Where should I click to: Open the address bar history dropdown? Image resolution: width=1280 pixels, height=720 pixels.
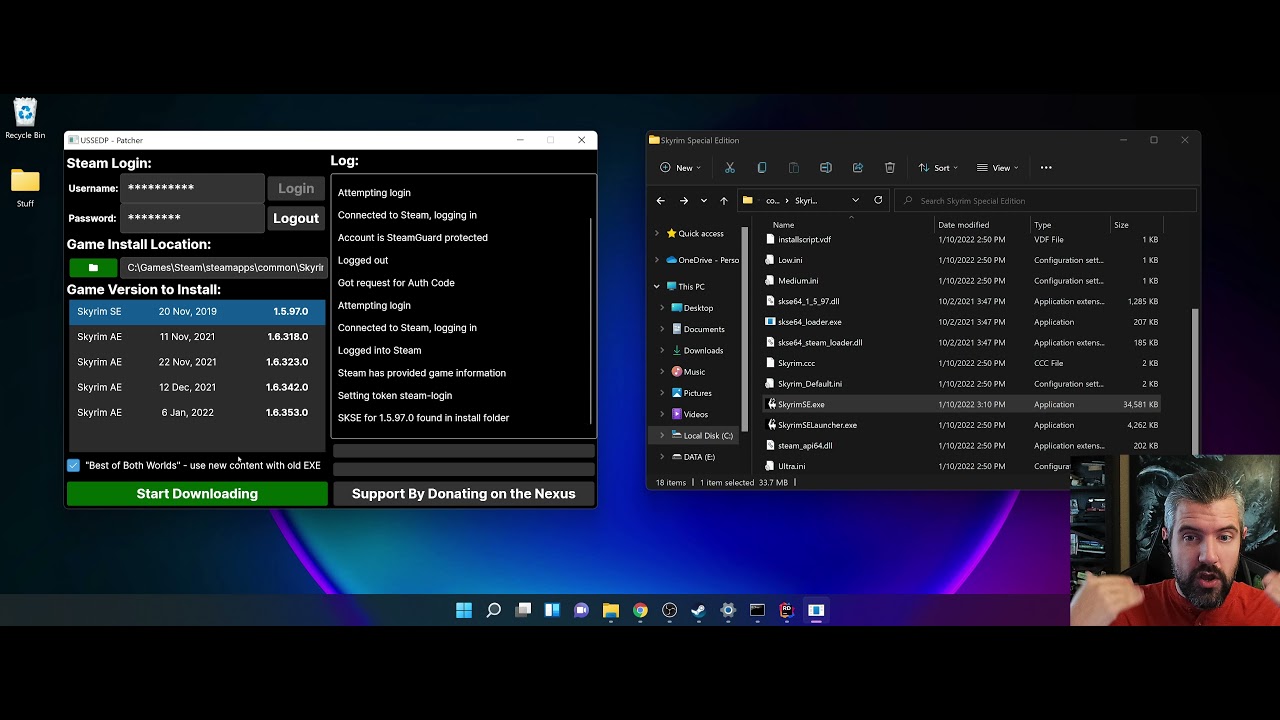[855, 200]
